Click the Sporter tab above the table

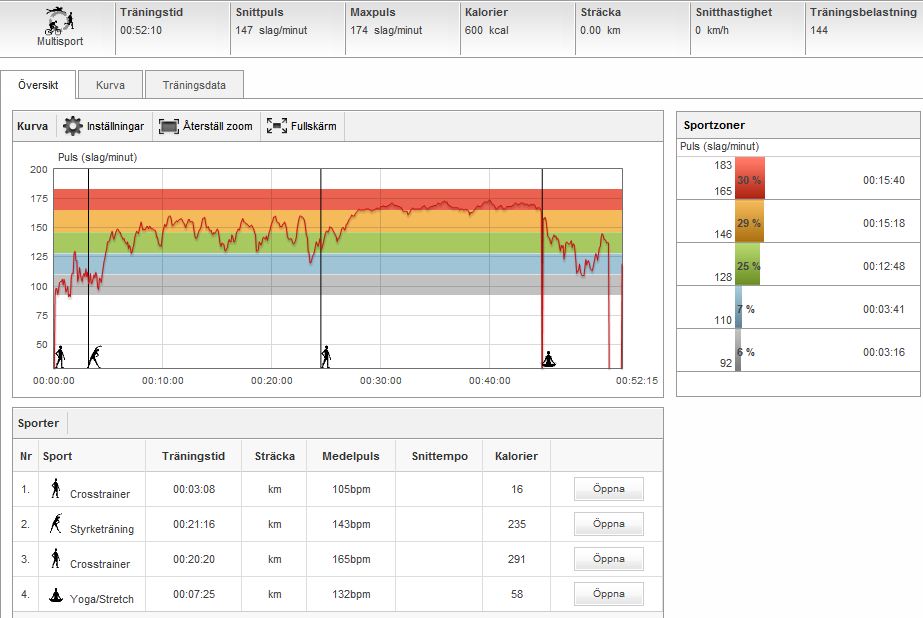coord(40,423)
